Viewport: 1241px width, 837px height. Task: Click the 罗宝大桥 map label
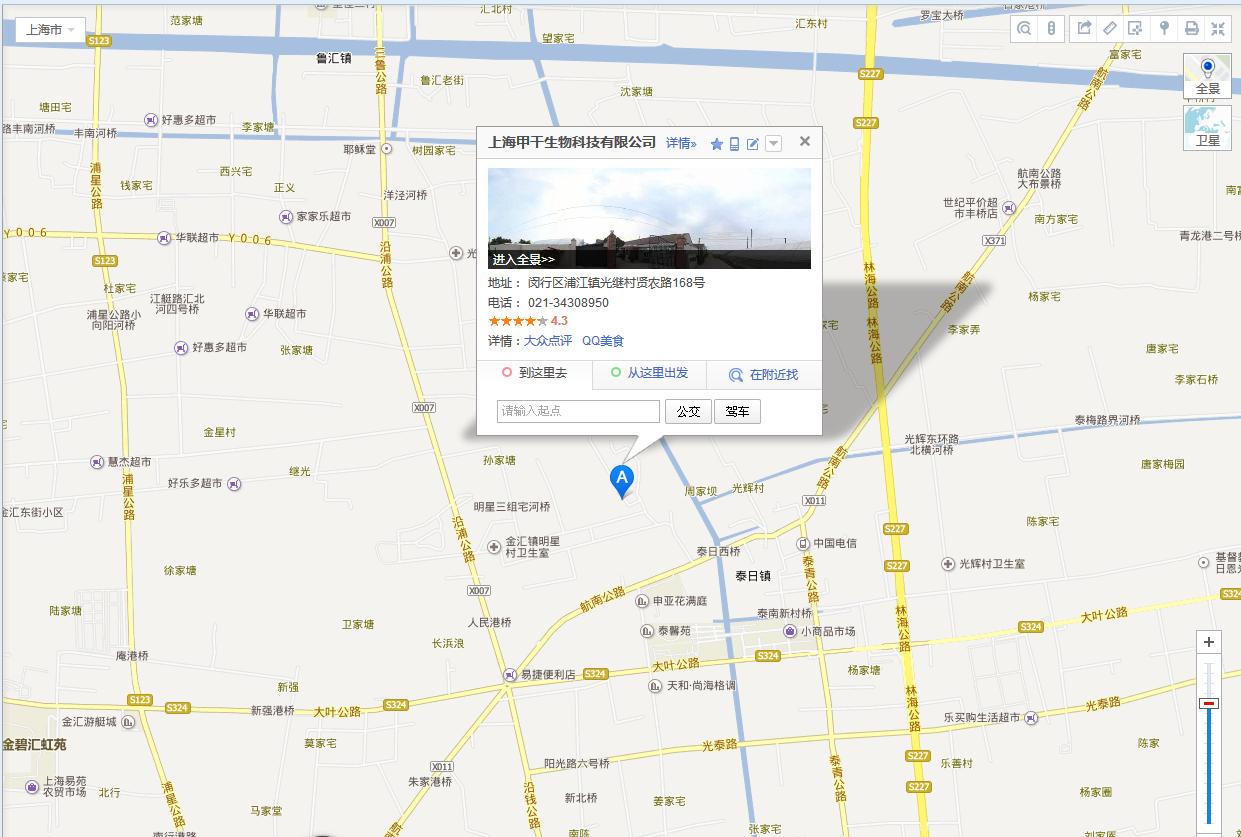[x=942, y=16]
